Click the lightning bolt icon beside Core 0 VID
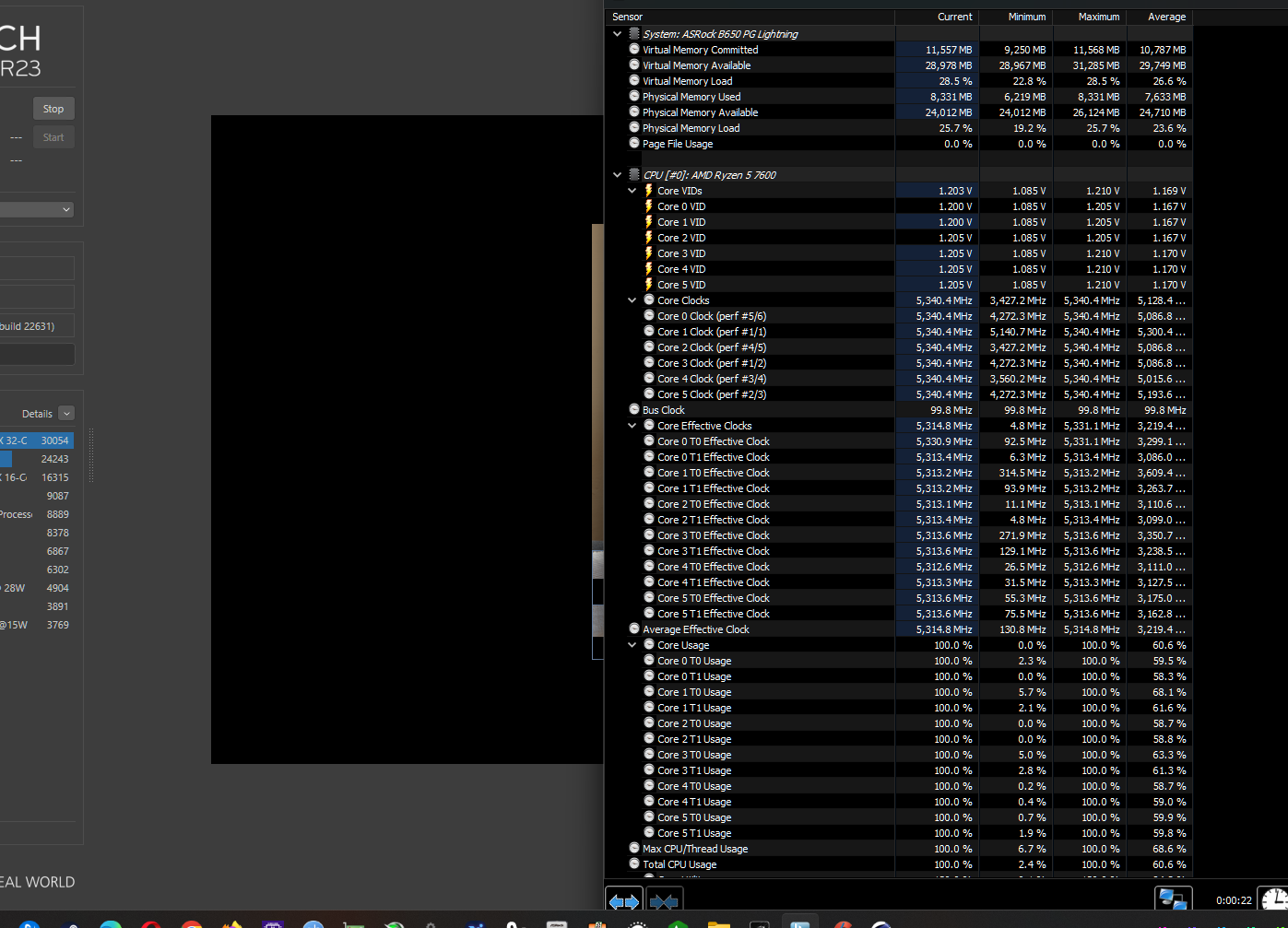1288x928 pixels. coord(649,206)
